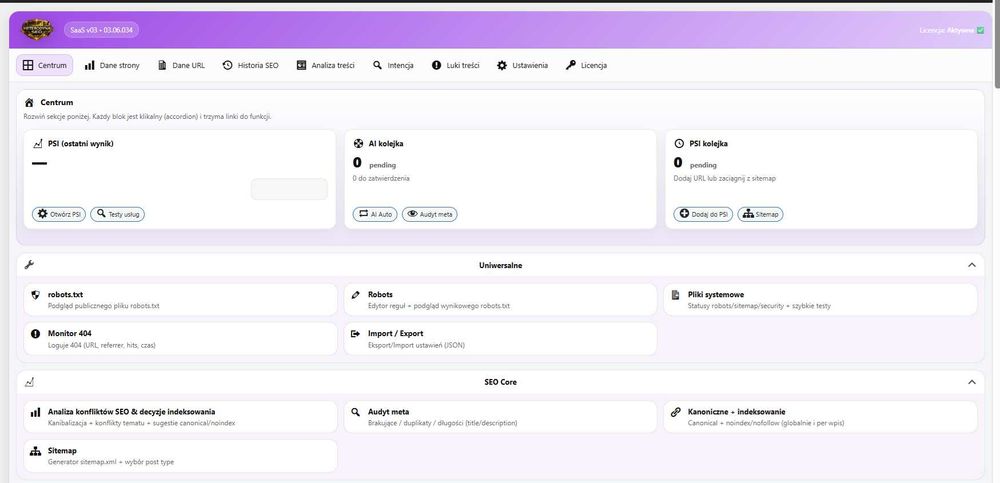Click the Sitemap card hierarchy icon
Viewport: 1000px width, 483px height.
tap(36, 451)
